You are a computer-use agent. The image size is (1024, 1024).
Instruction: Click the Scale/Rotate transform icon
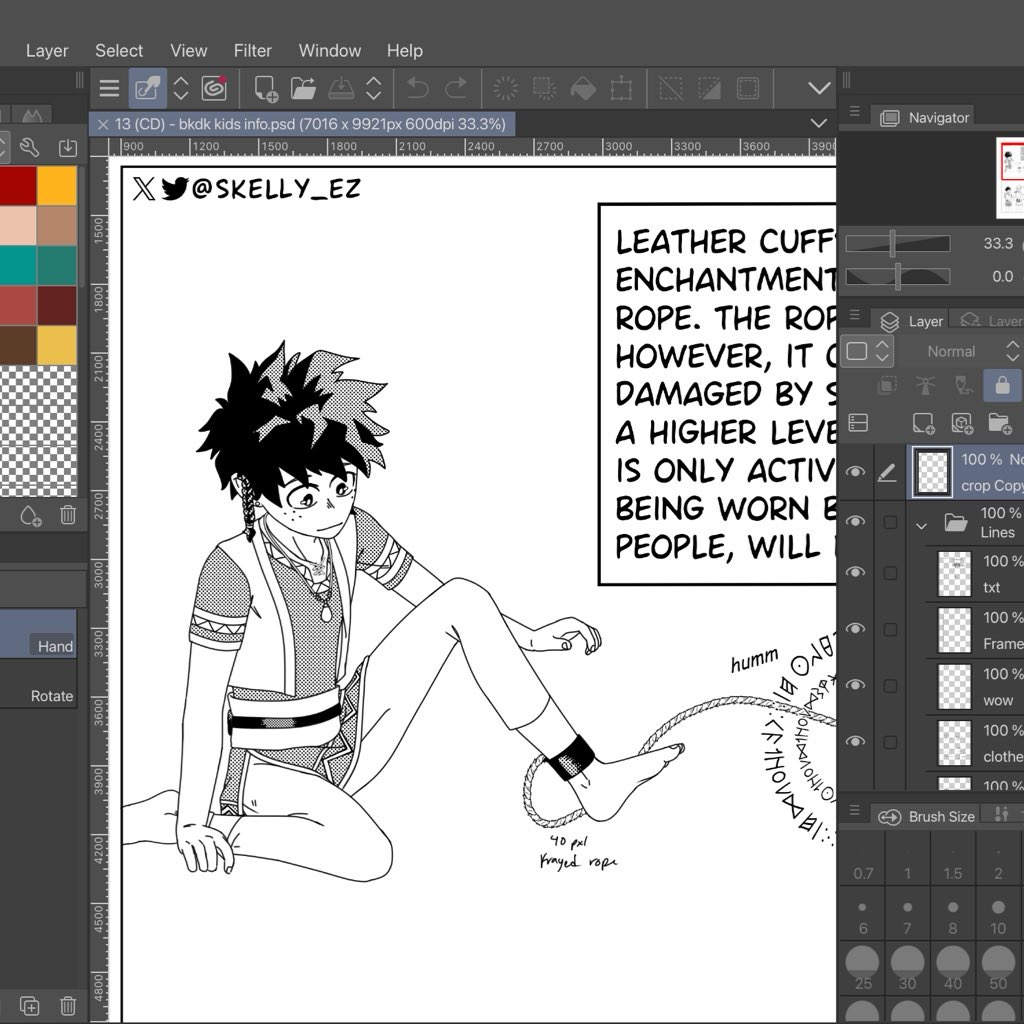click(x=621, y=88)
